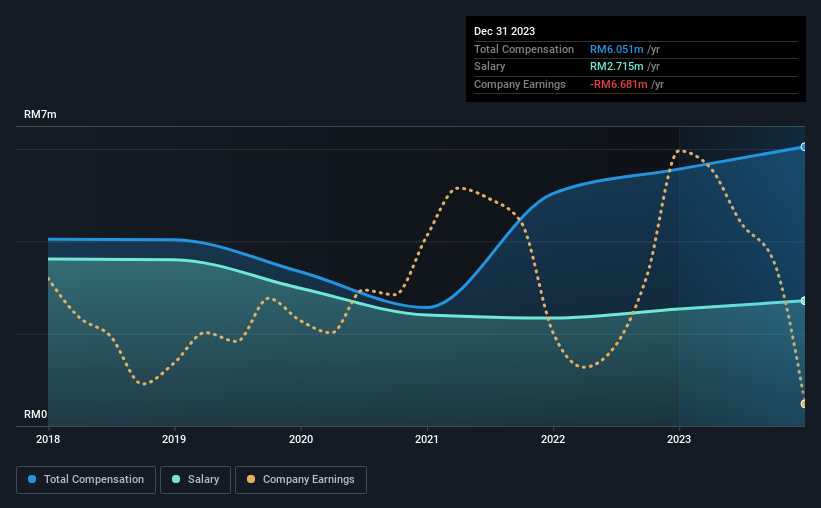
Task: Click the teal Salary legend dot
Action: point(176,479)
